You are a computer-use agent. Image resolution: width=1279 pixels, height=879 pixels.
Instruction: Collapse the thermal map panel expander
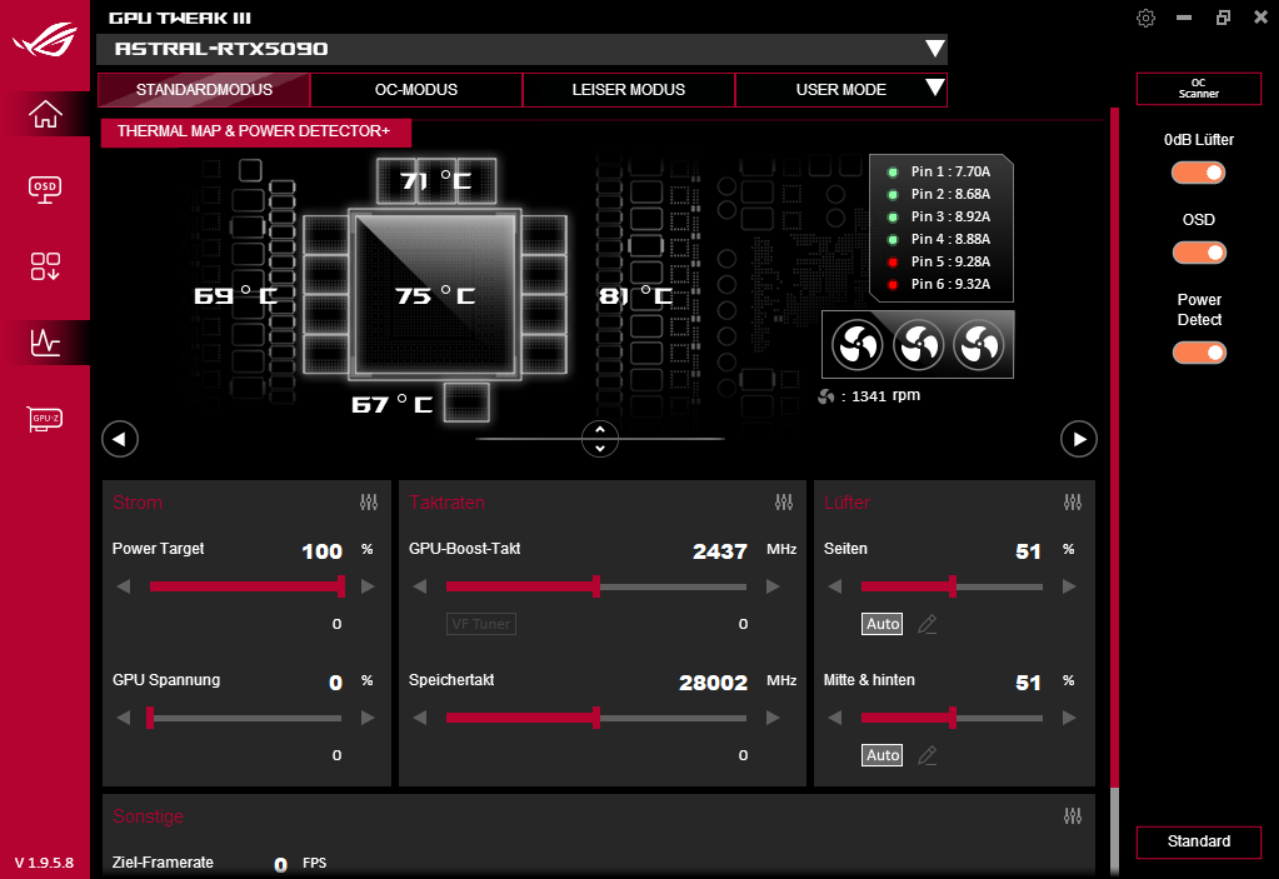[600, 438]
